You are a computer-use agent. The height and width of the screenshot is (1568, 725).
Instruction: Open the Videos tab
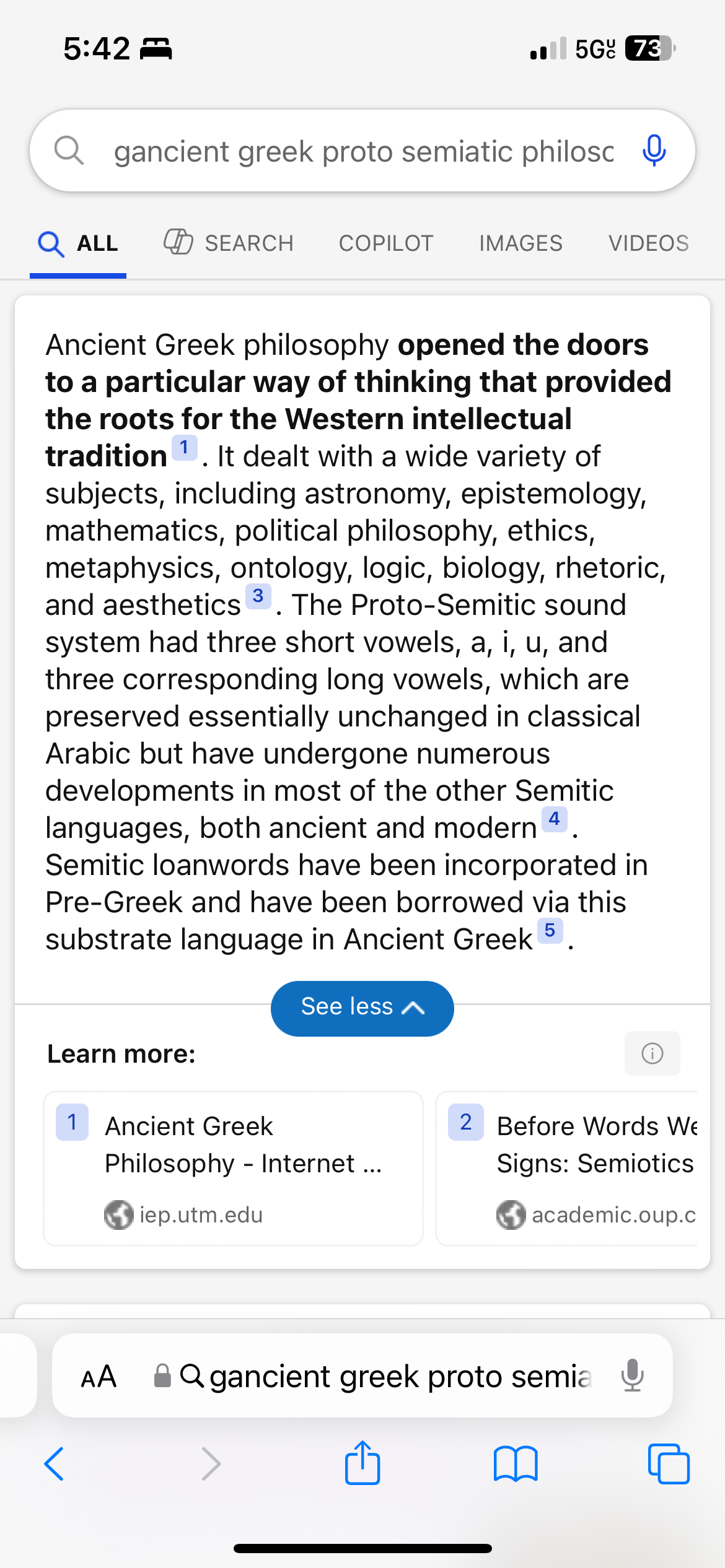point(648,243)
